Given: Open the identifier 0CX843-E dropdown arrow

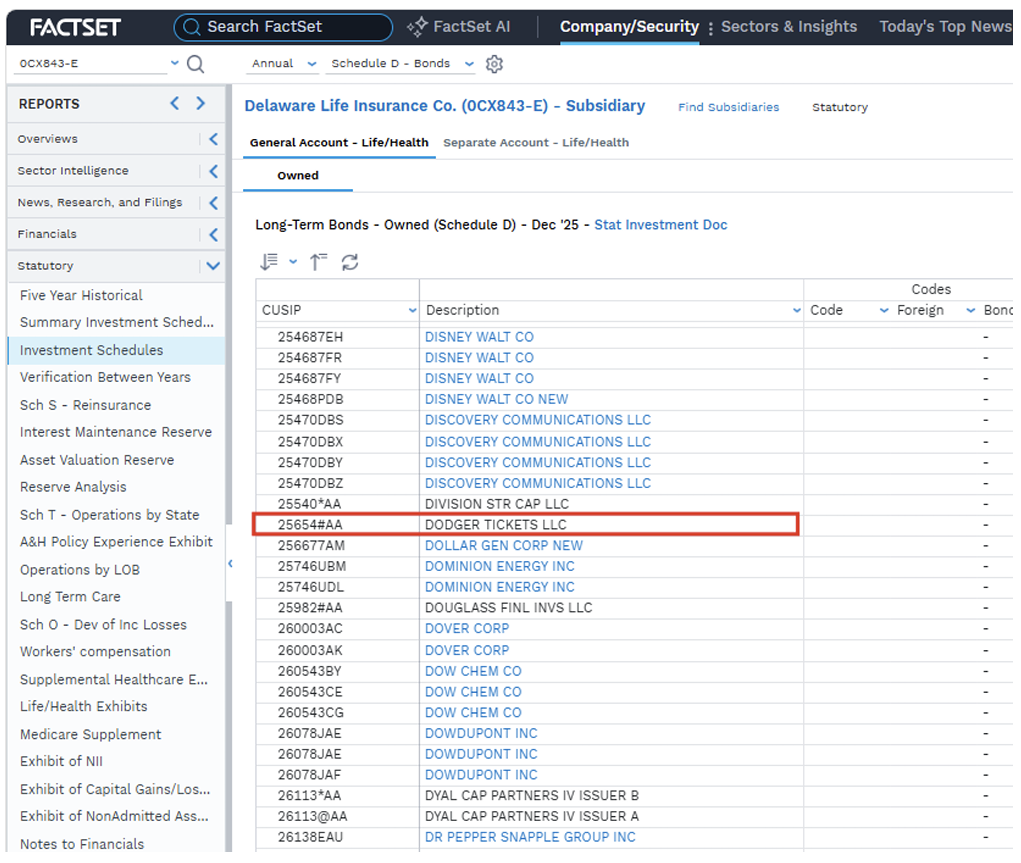Looking at the screenshot, I should (175, 63).
